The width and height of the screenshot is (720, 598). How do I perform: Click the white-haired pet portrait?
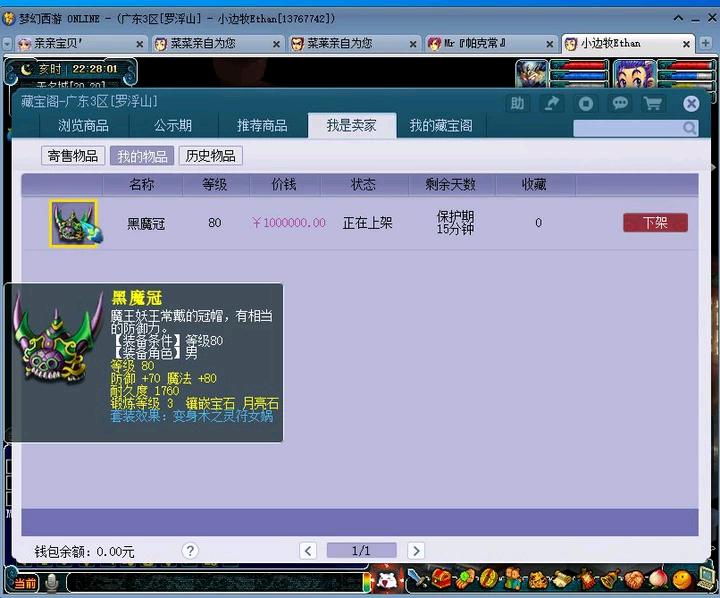531,73
